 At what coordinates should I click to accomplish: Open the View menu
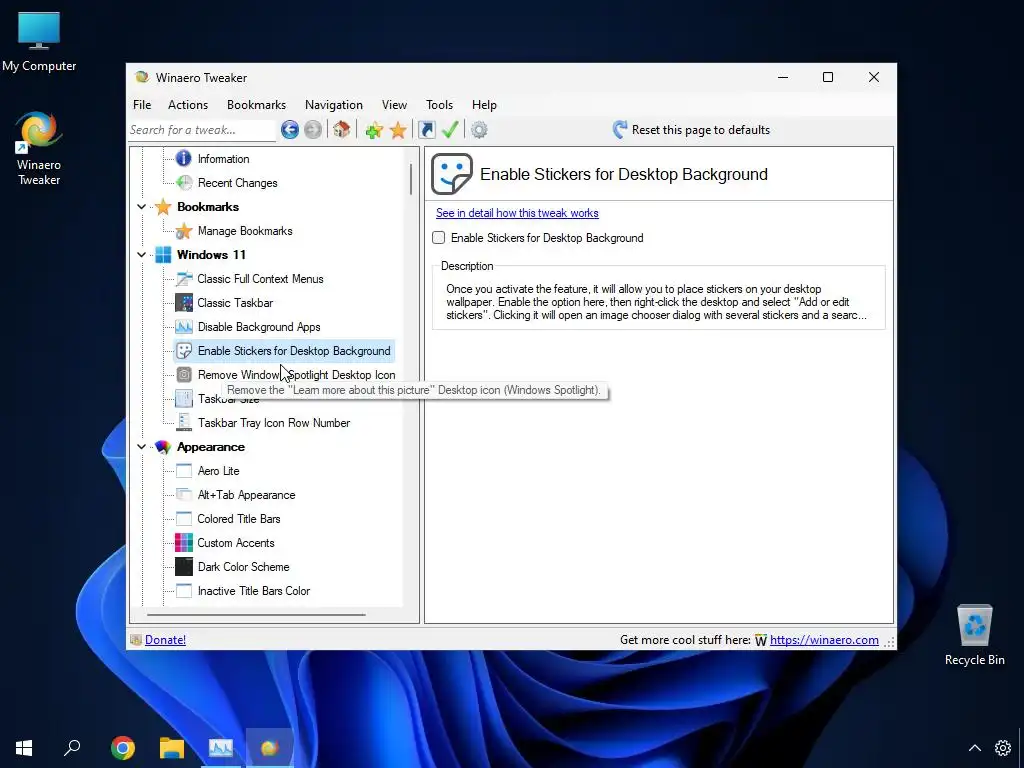394,104
